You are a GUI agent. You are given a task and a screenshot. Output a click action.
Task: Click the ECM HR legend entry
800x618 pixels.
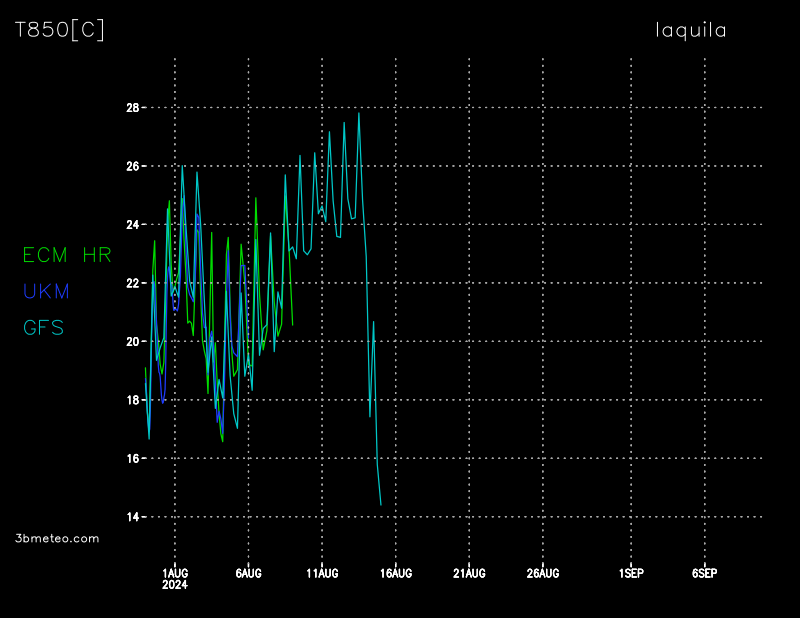(x=67, y=256)
